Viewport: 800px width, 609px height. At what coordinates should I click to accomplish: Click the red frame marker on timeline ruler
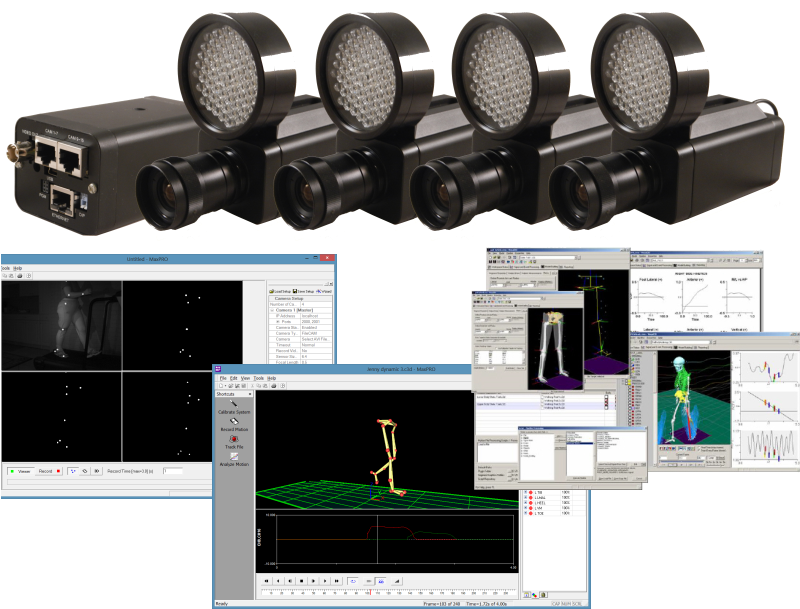point(370,592)
